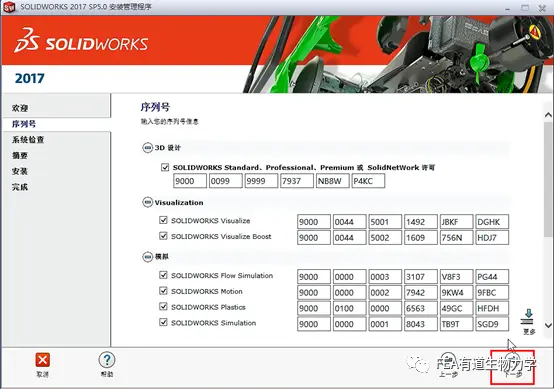Go back with the 上一步 button
Image resolution: width=554 pixels, height=389 pixels.
448,366
